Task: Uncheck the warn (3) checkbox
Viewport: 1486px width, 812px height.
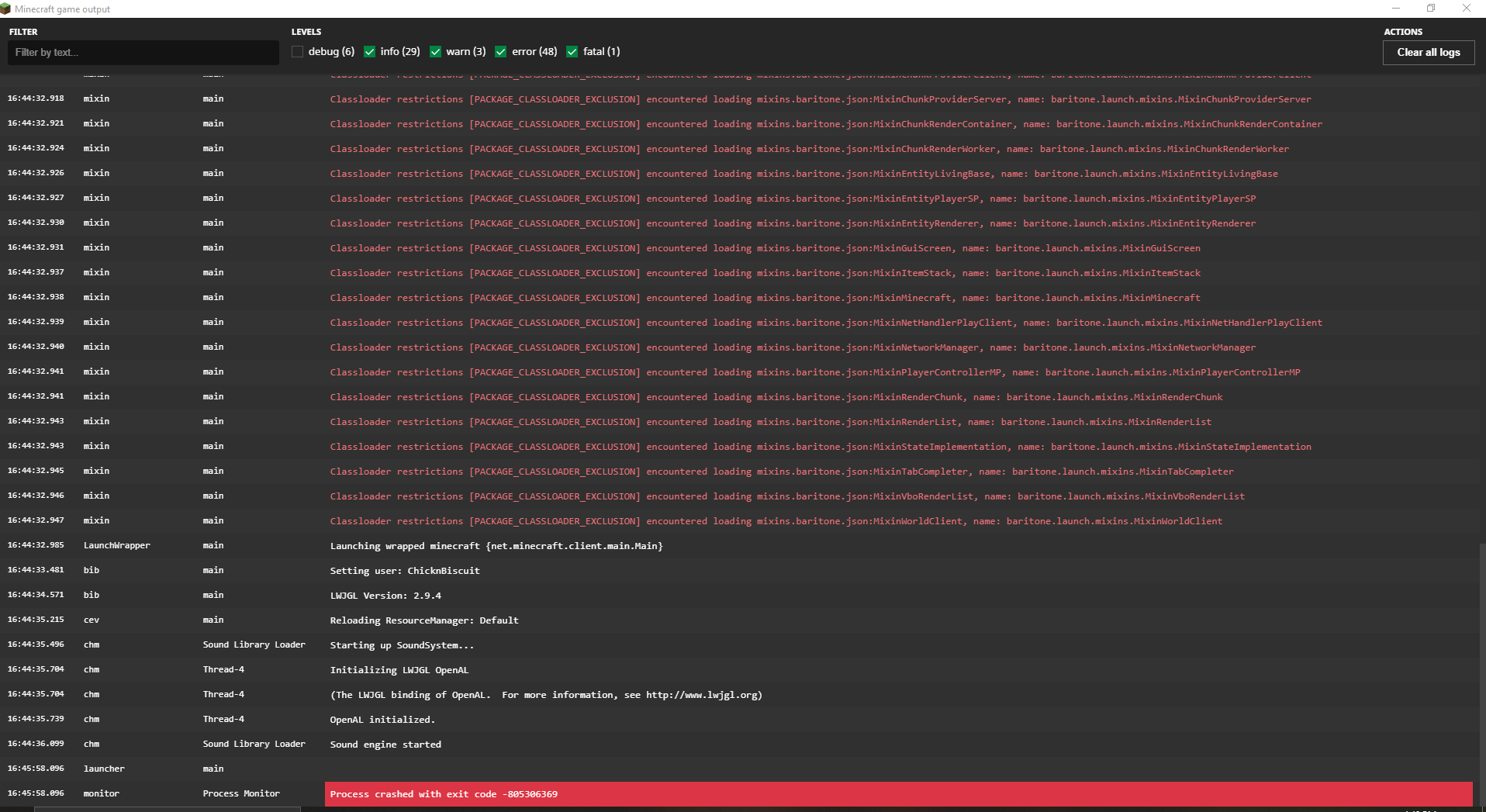Action: (x=436, y=51)
